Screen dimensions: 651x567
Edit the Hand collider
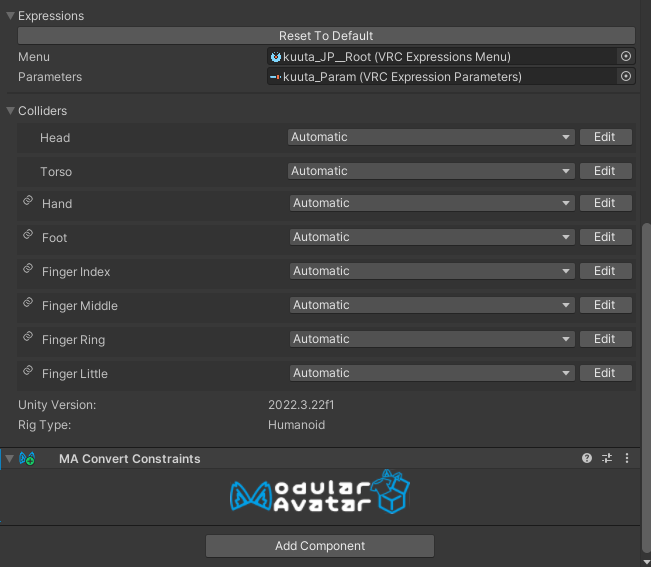(606, 203)
